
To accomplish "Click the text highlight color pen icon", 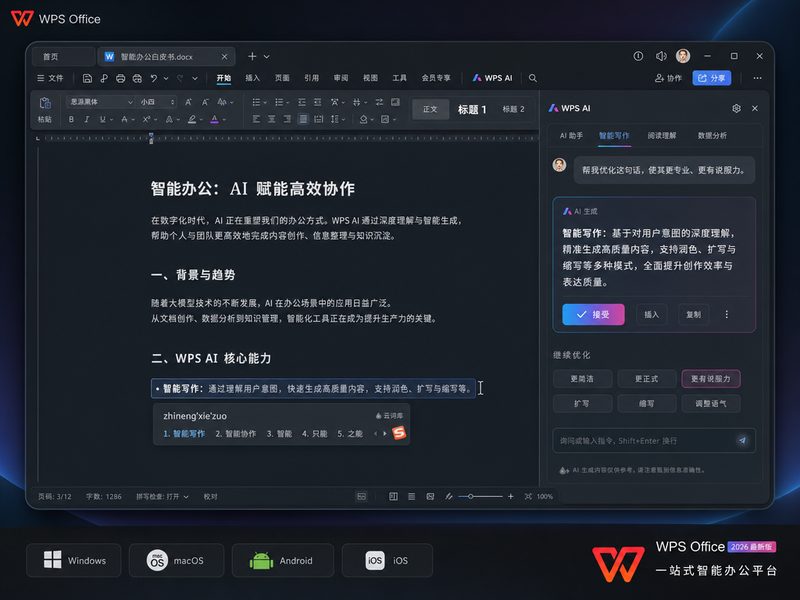I will click(x=192, y=119).
